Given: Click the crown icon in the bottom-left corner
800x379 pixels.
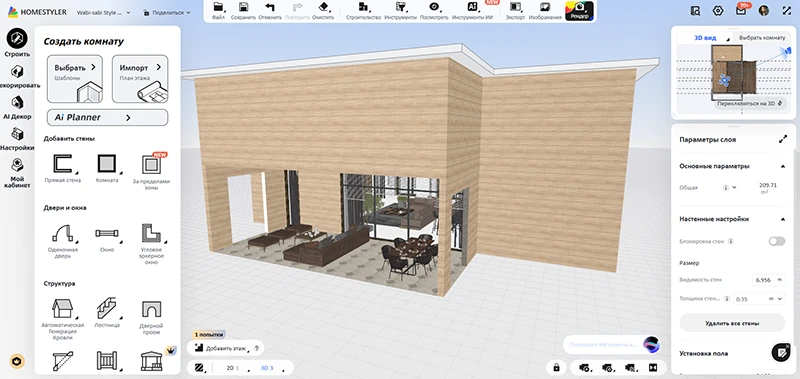Looking at the screenshot, I should (x=17, y=362).
